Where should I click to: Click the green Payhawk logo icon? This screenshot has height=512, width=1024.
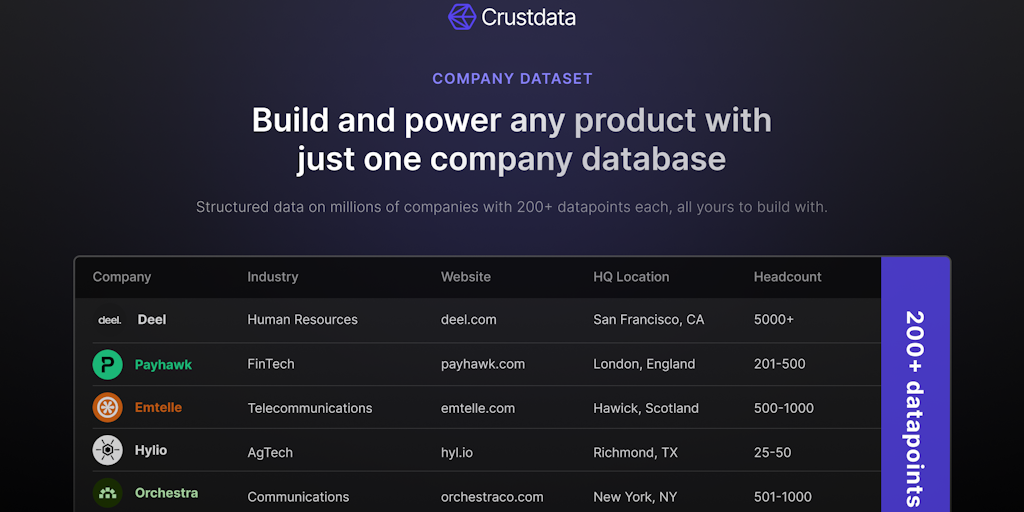pos(108,365)
